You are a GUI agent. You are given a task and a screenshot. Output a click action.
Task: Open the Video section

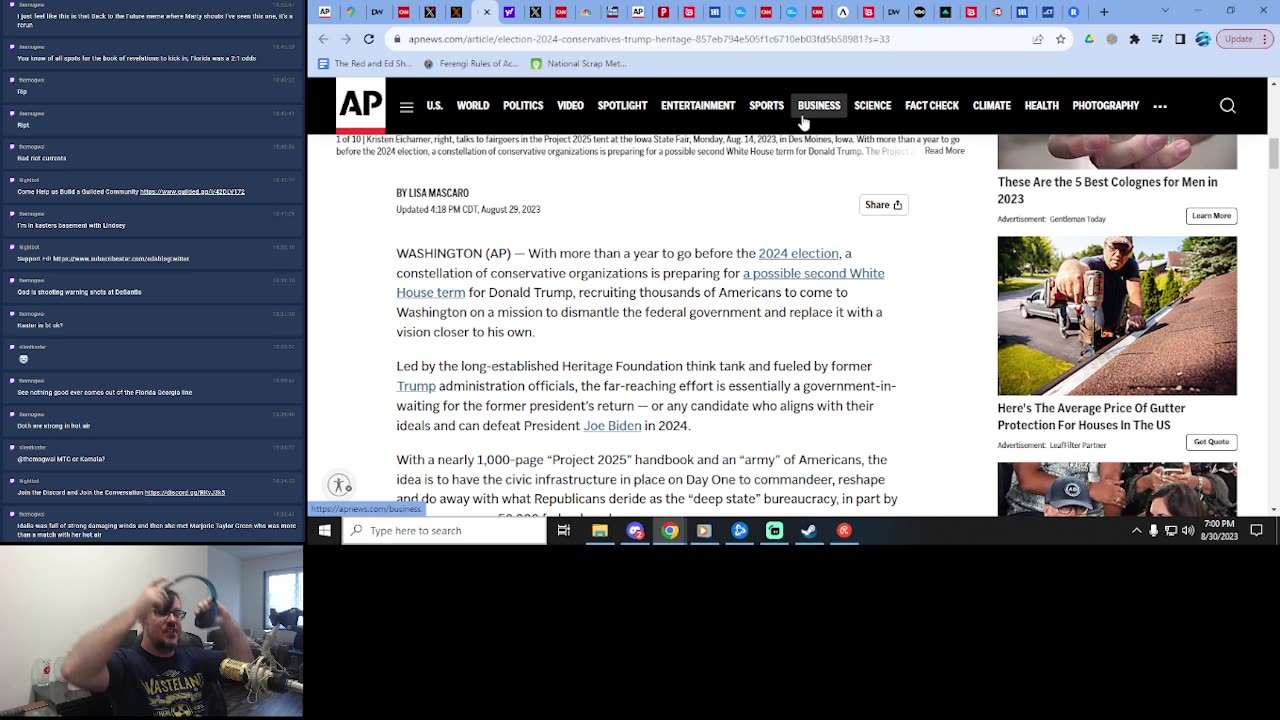pos(570,106)
